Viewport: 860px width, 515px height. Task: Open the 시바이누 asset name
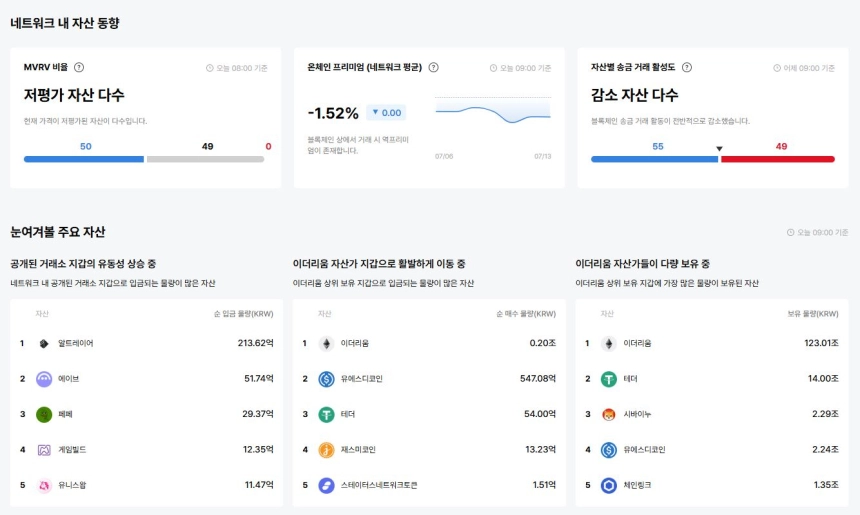coord(637,414)
